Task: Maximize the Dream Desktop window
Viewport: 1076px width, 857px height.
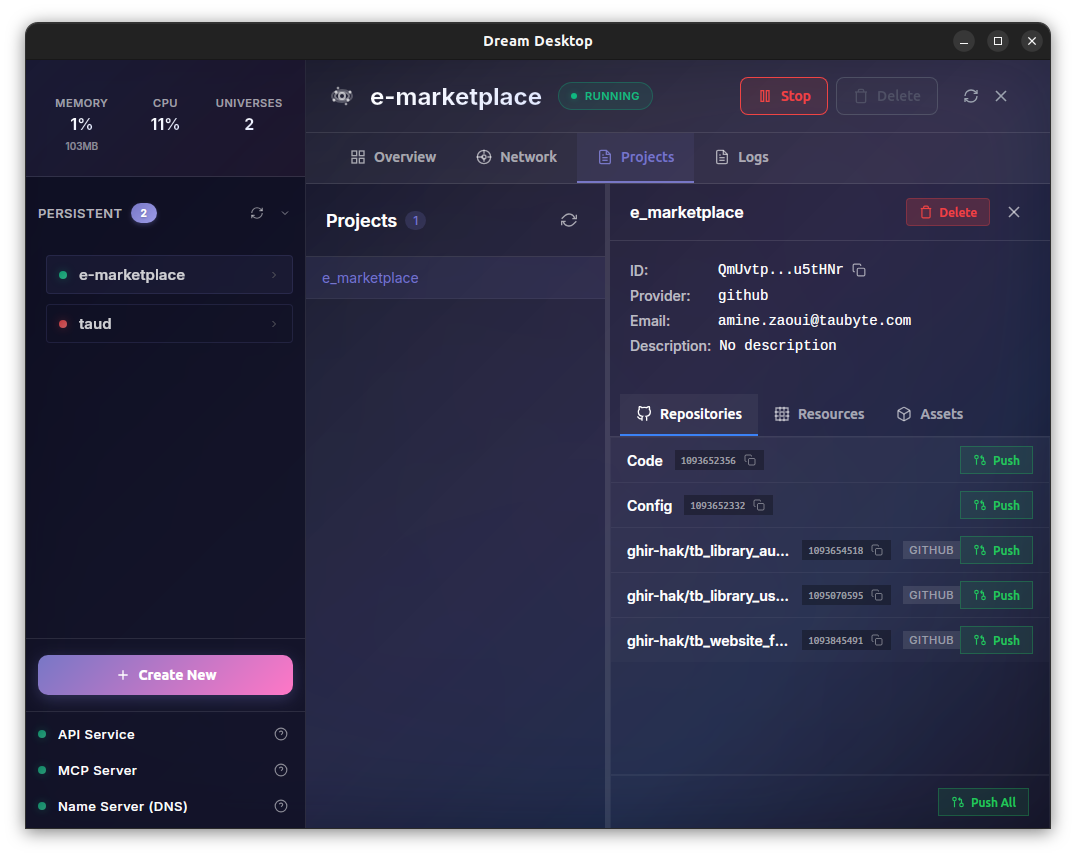Action: tap(998, 41)
